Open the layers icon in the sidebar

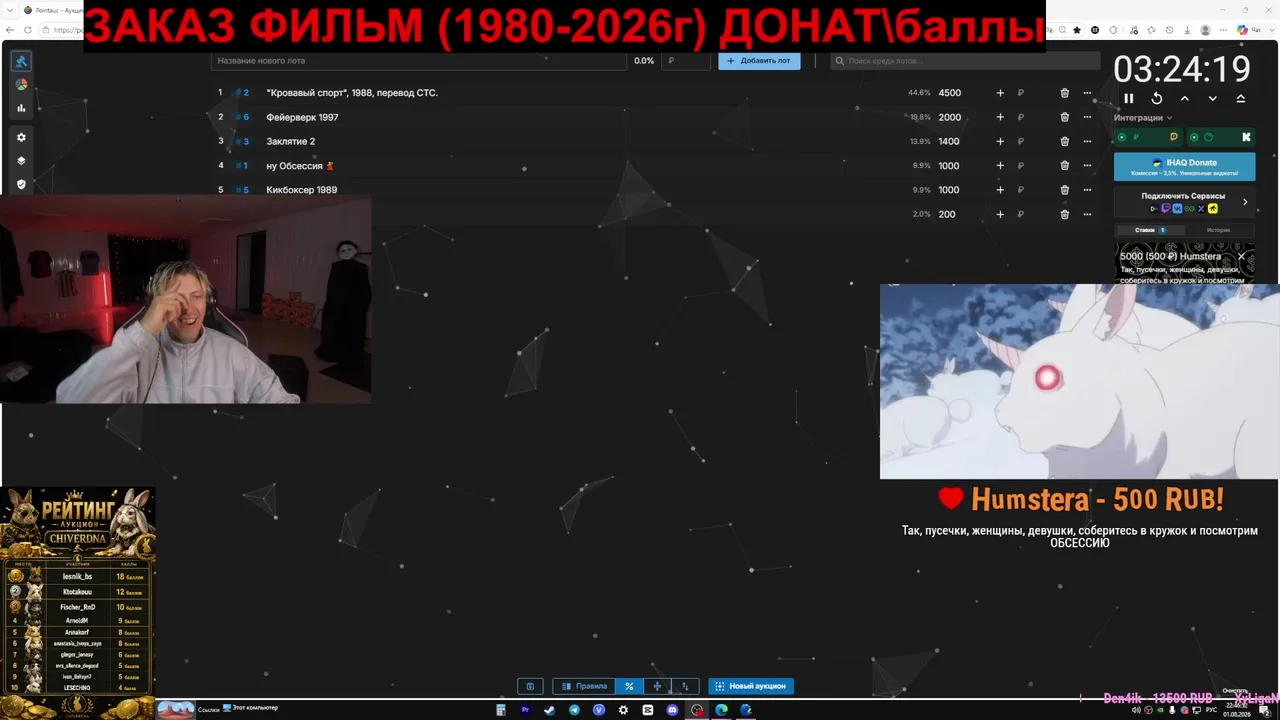point(21,161)
